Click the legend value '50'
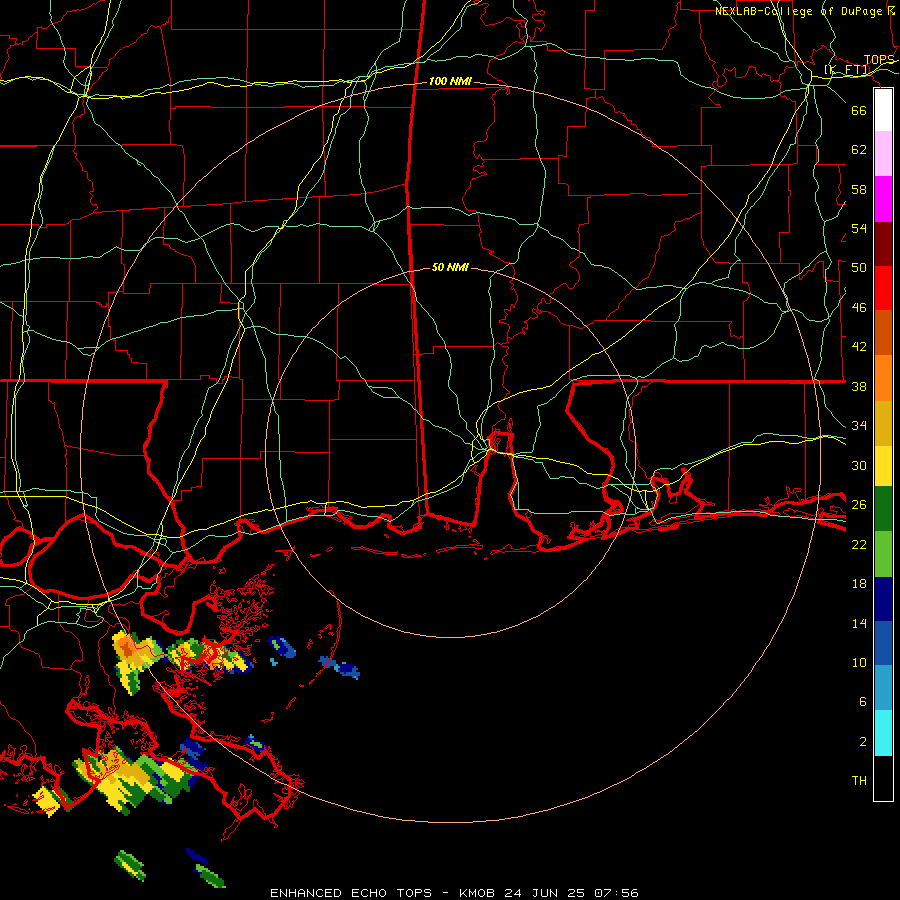900x900 pixels. click(x=859, y=268)
